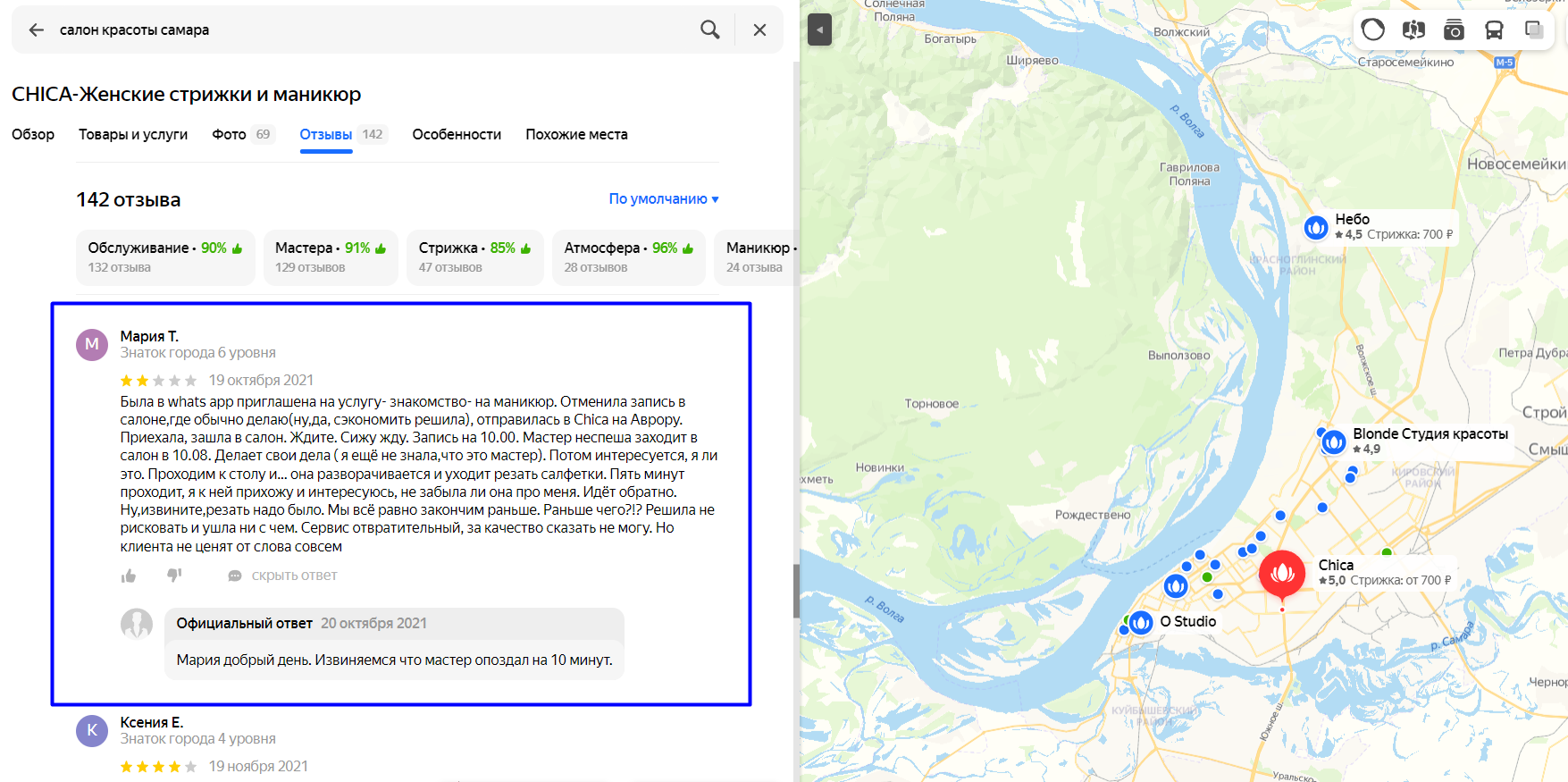Click the official reply's avatar icon
The width and height of the screenshot is (1568, 782).
(x=137, y=624)
